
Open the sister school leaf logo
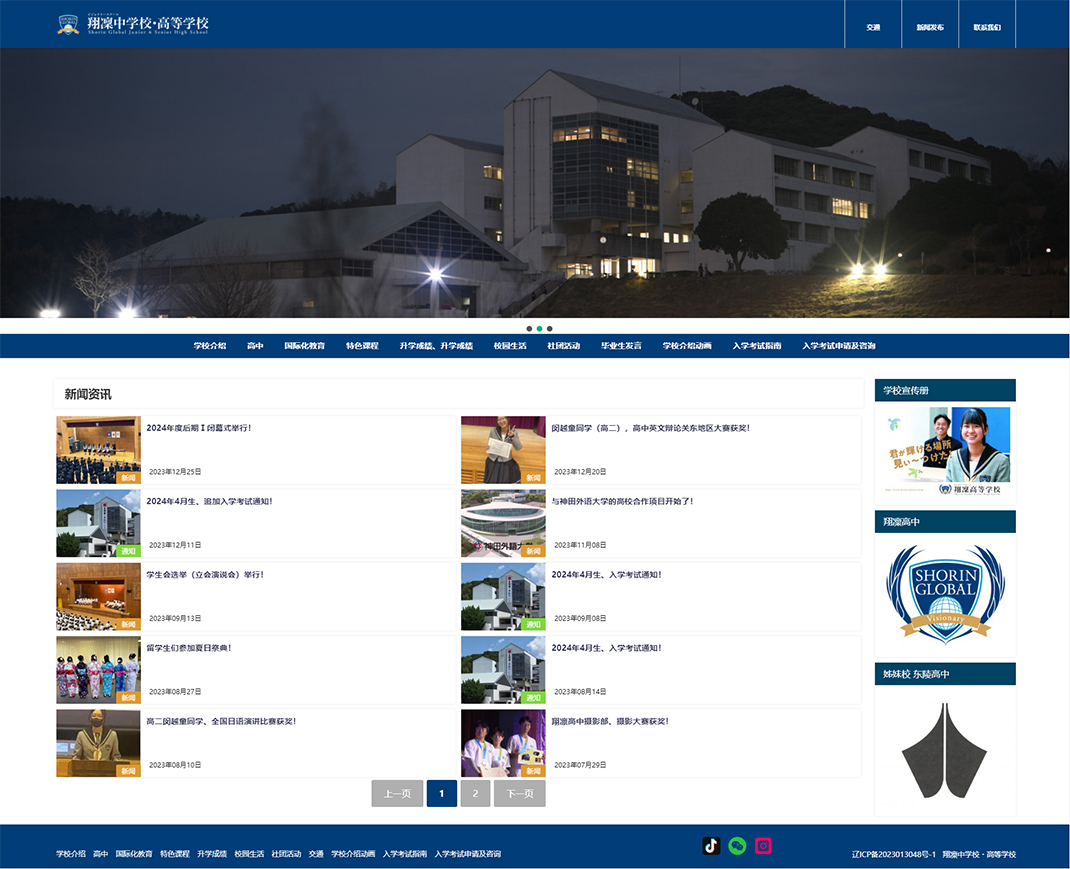945,750
